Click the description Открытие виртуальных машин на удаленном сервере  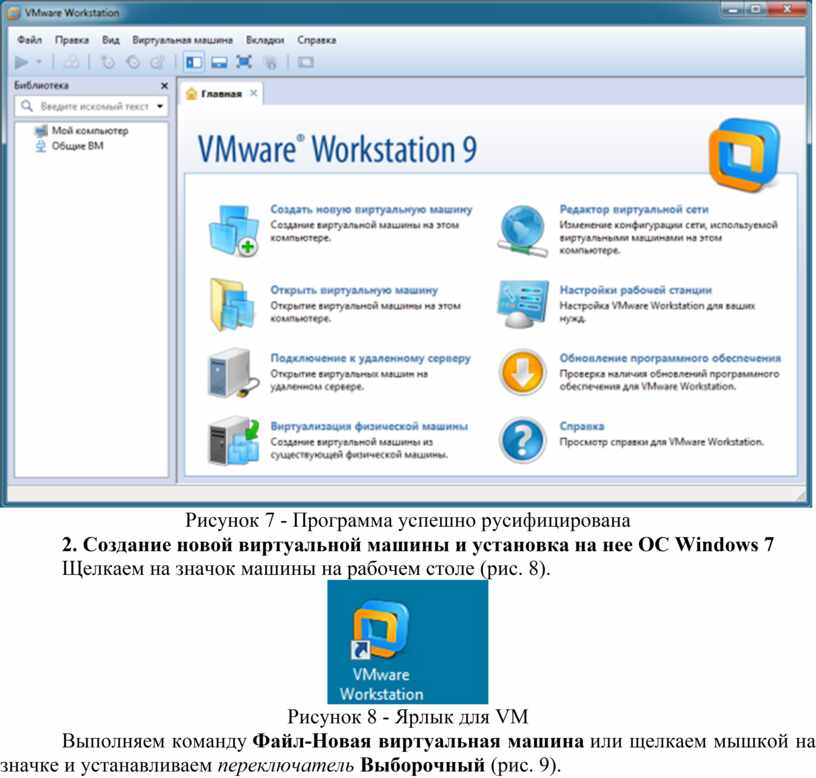[349, 380]
